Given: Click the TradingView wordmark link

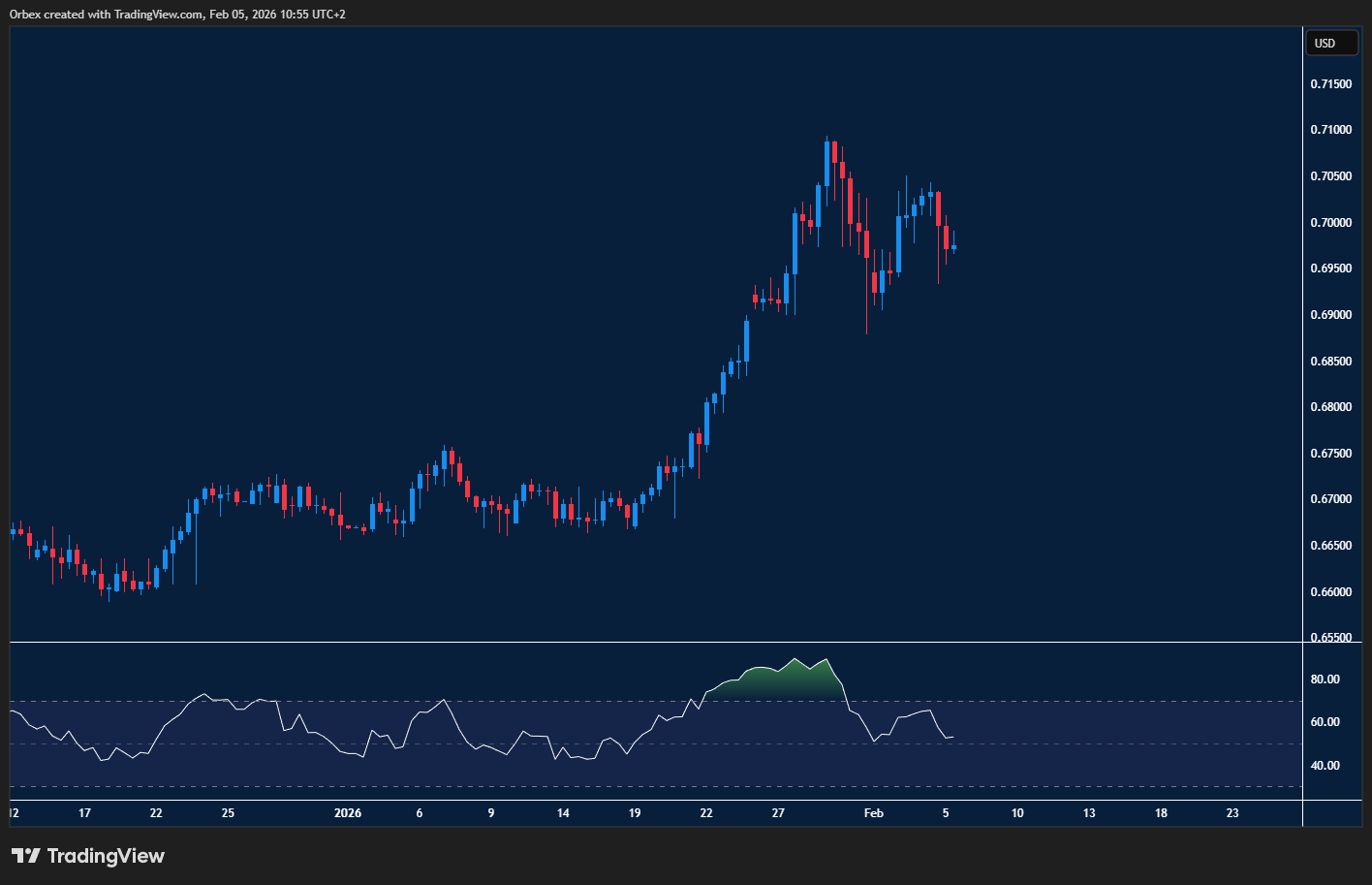Looking at the screenshot, I should pos(104,856).
